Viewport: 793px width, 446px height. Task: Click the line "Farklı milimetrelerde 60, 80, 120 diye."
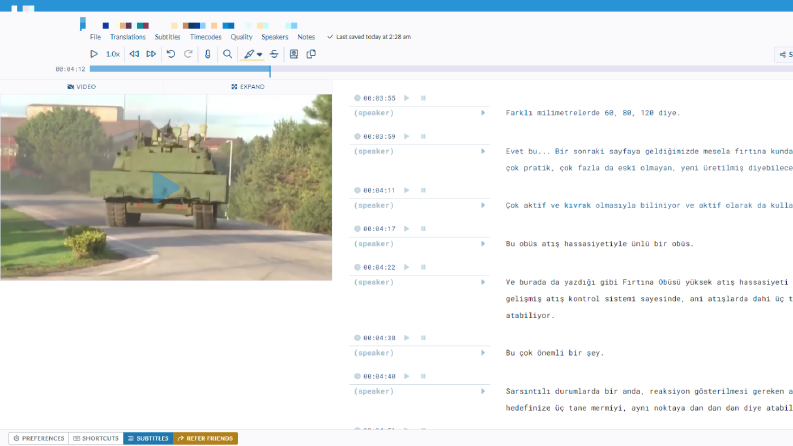(x=593, y=113)
